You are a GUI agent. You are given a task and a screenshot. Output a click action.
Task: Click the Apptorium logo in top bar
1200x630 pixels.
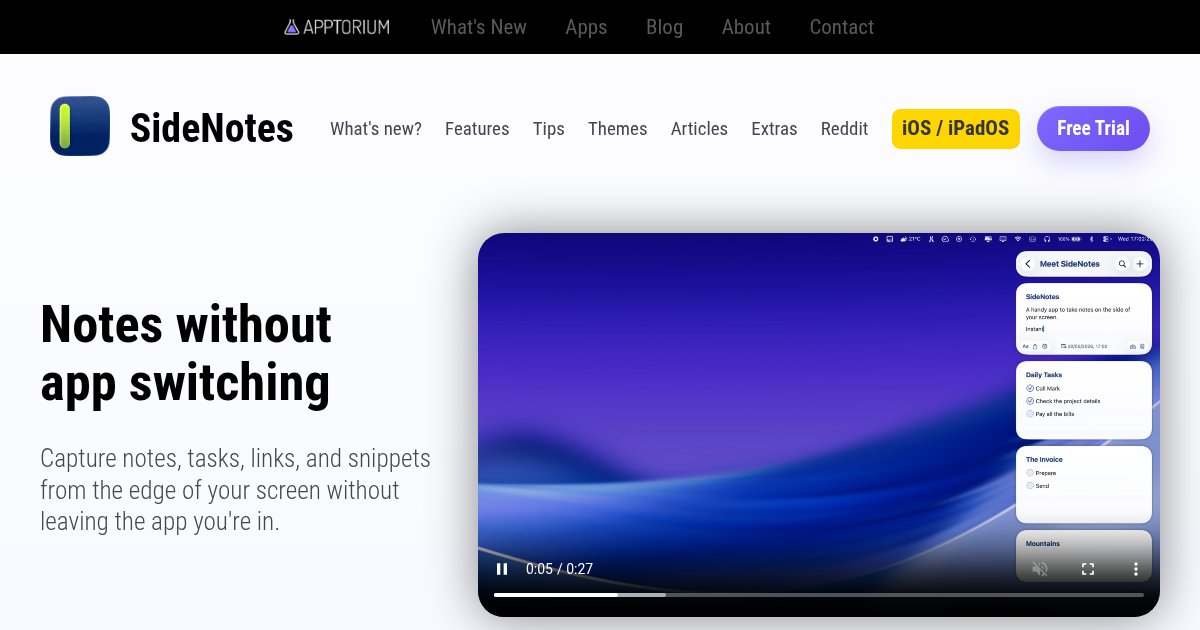337,27
